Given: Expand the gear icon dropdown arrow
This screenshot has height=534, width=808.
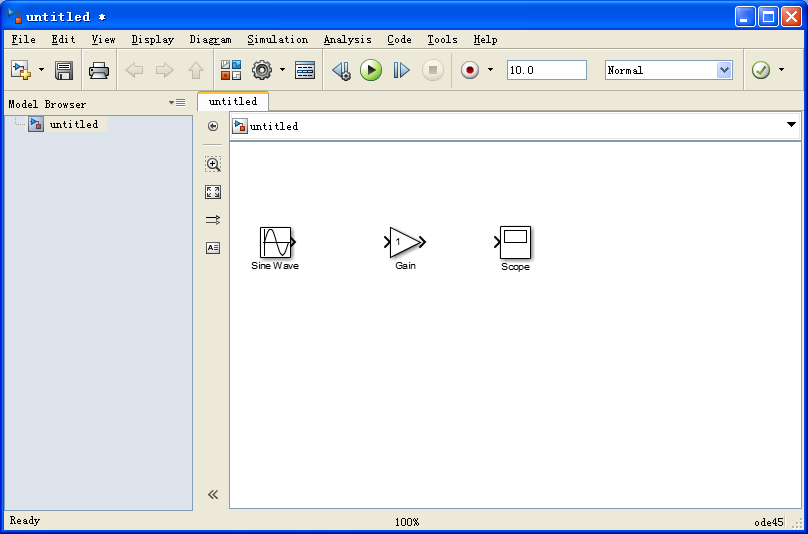Looking at the screenshot, I should 282,70.
